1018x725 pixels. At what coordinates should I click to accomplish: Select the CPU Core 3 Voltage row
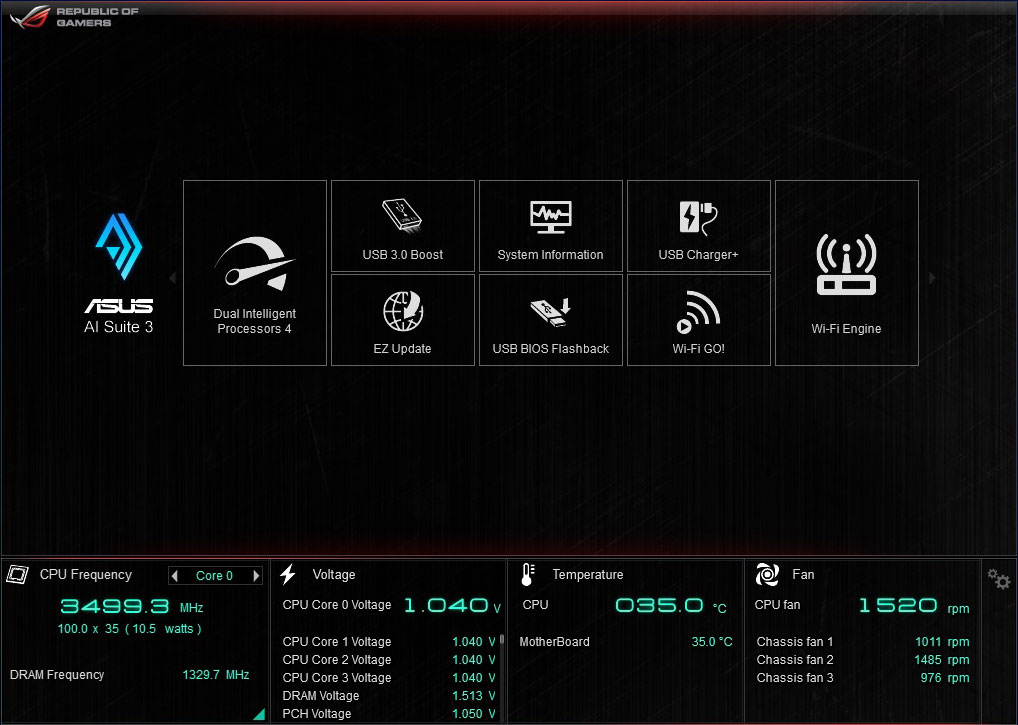(x=389, y=678)
